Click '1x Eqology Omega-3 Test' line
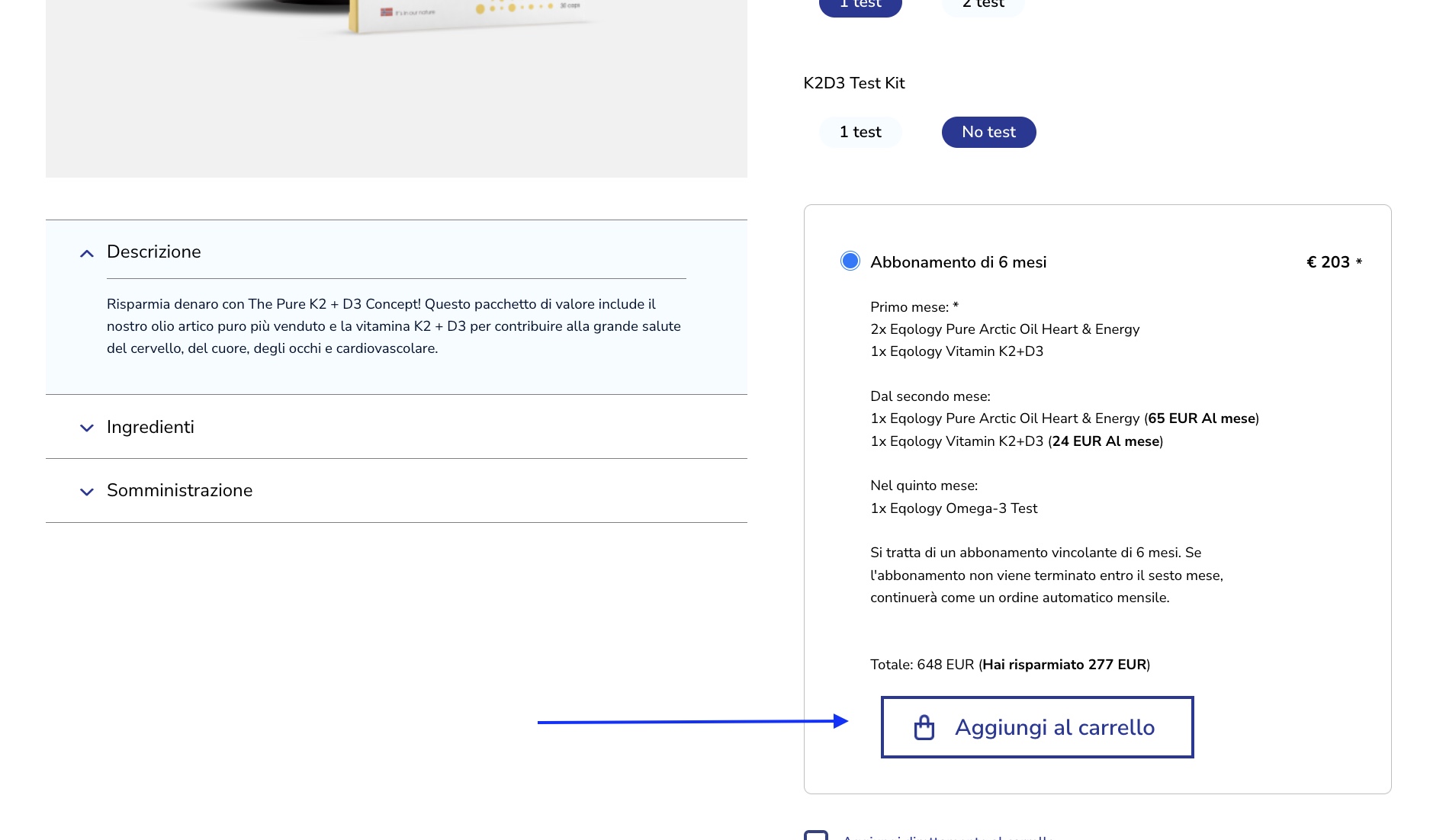This screenshot has width=1446, height=840. click(x=954, y=508)
